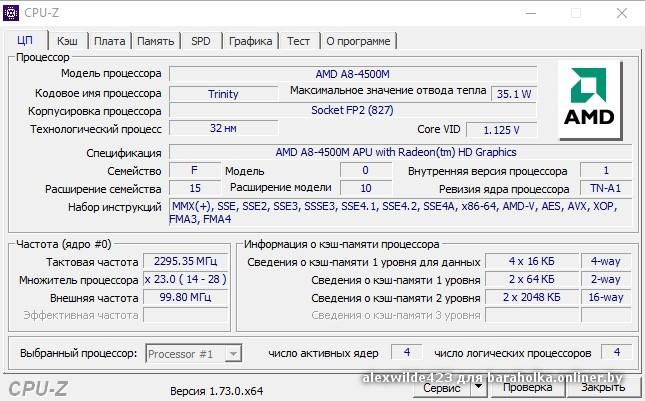Click the multiplier x 23.0 value
645x401 pixels.
[x=185, y=279]
